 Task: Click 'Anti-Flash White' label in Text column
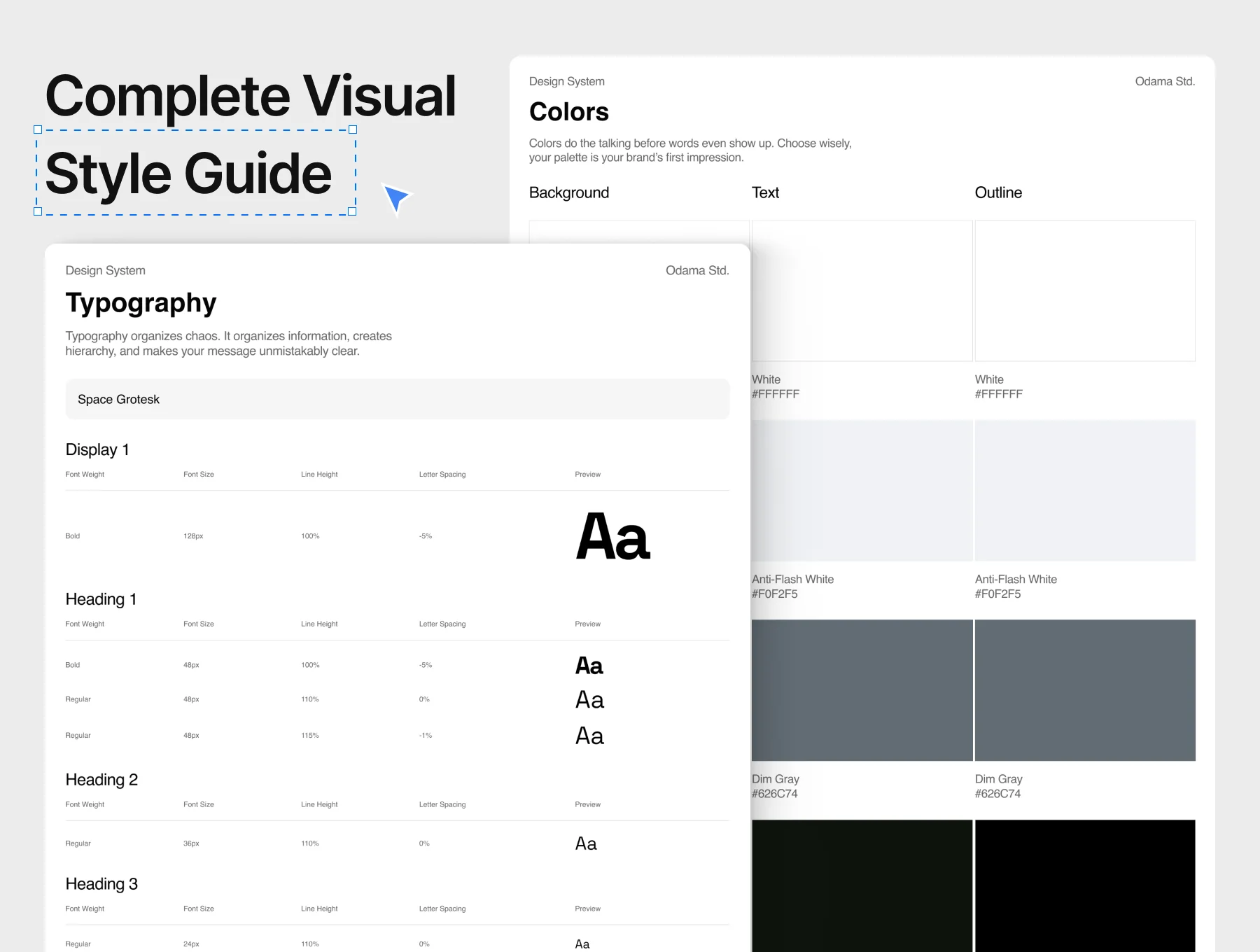[x=793, y=580]
